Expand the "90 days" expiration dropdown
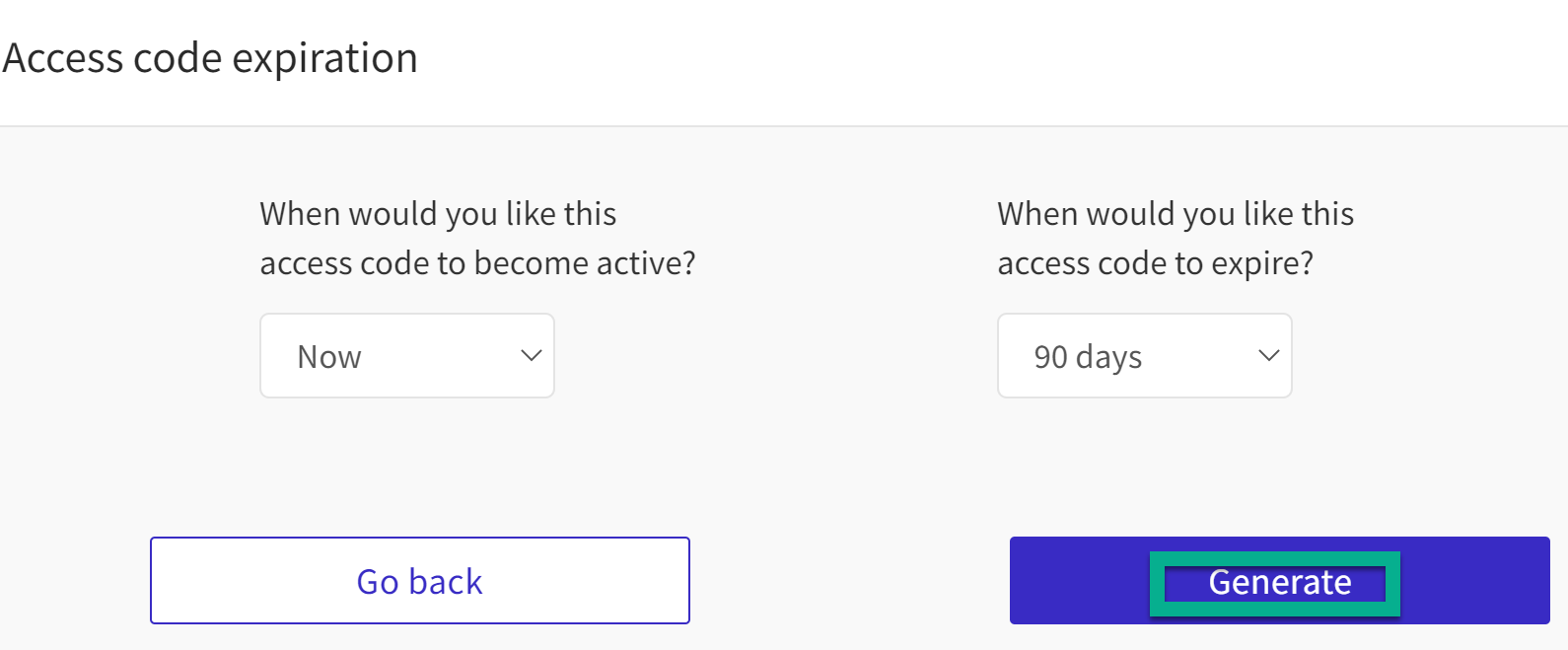 1144,356
